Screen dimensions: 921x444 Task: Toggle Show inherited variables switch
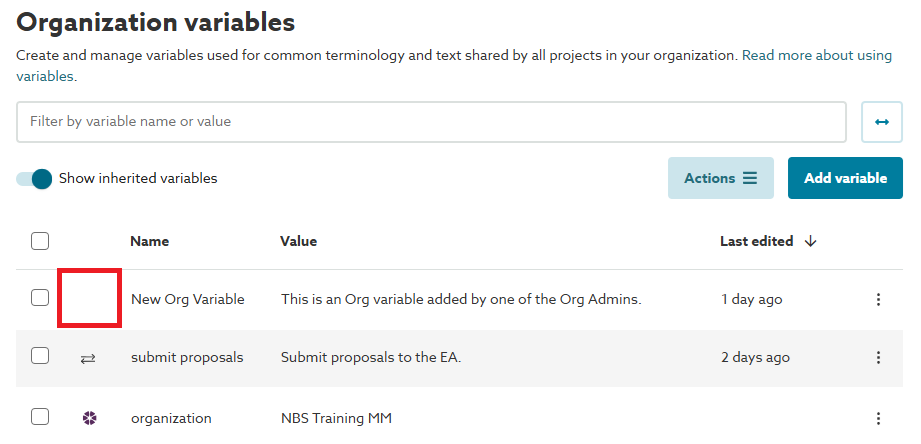pyautogui.click(x=35, y=179)
